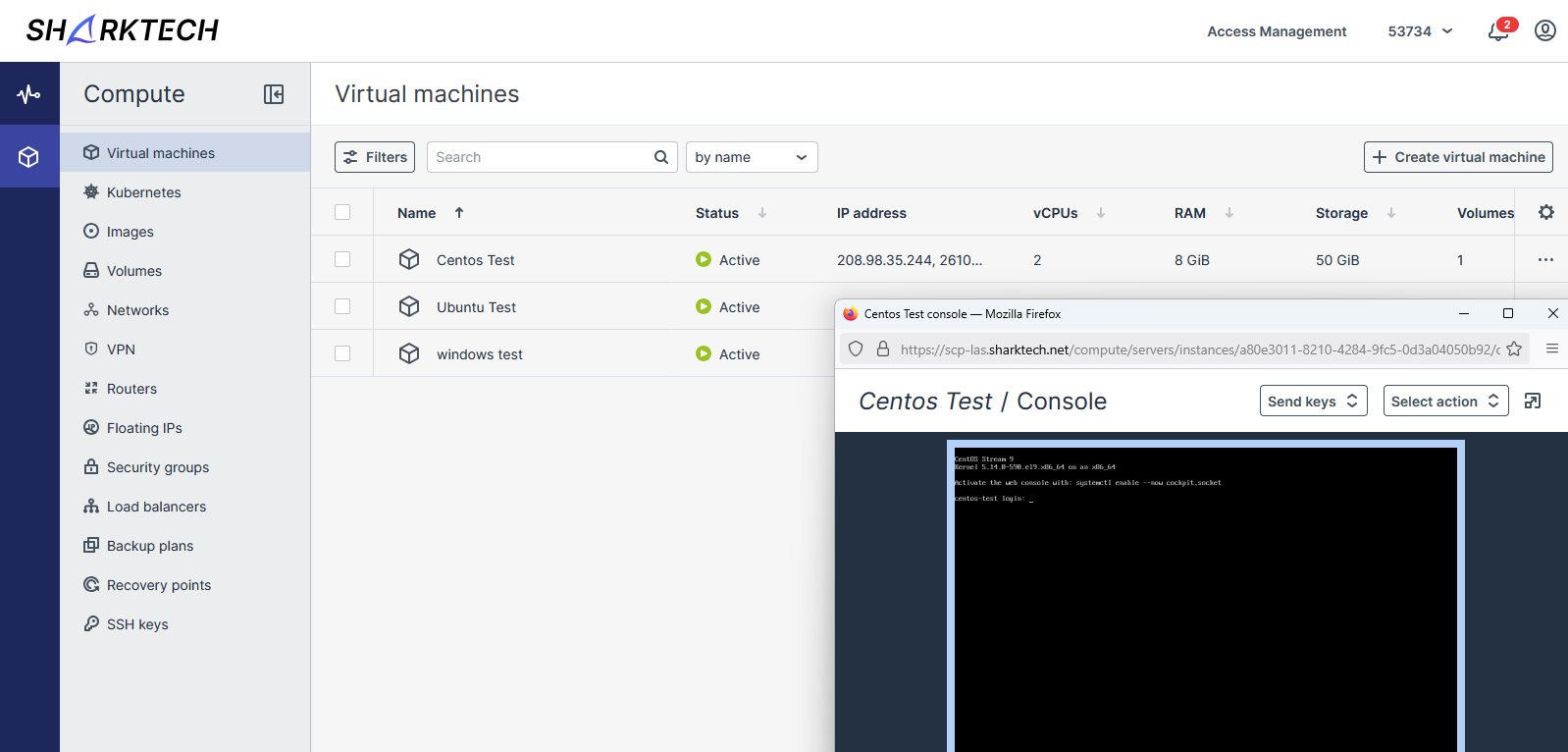
Task: Bookmark the page with star icon
Action: (1514, 349)
